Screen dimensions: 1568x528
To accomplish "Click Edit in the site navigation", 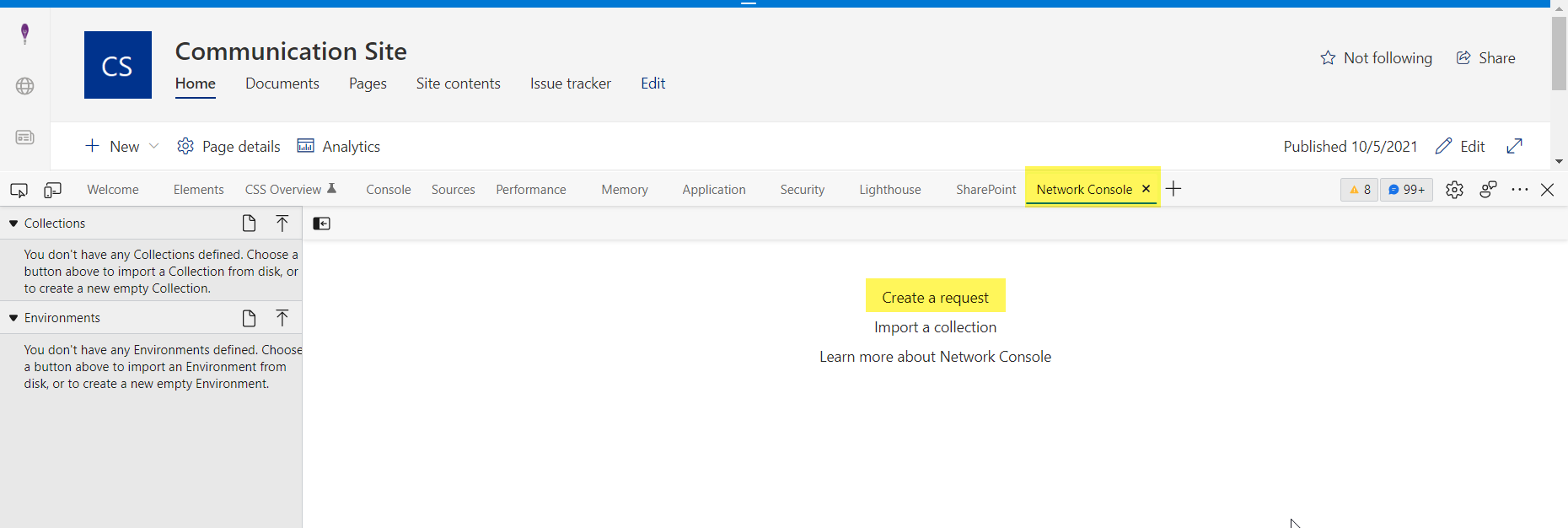I will coord(653,84).
